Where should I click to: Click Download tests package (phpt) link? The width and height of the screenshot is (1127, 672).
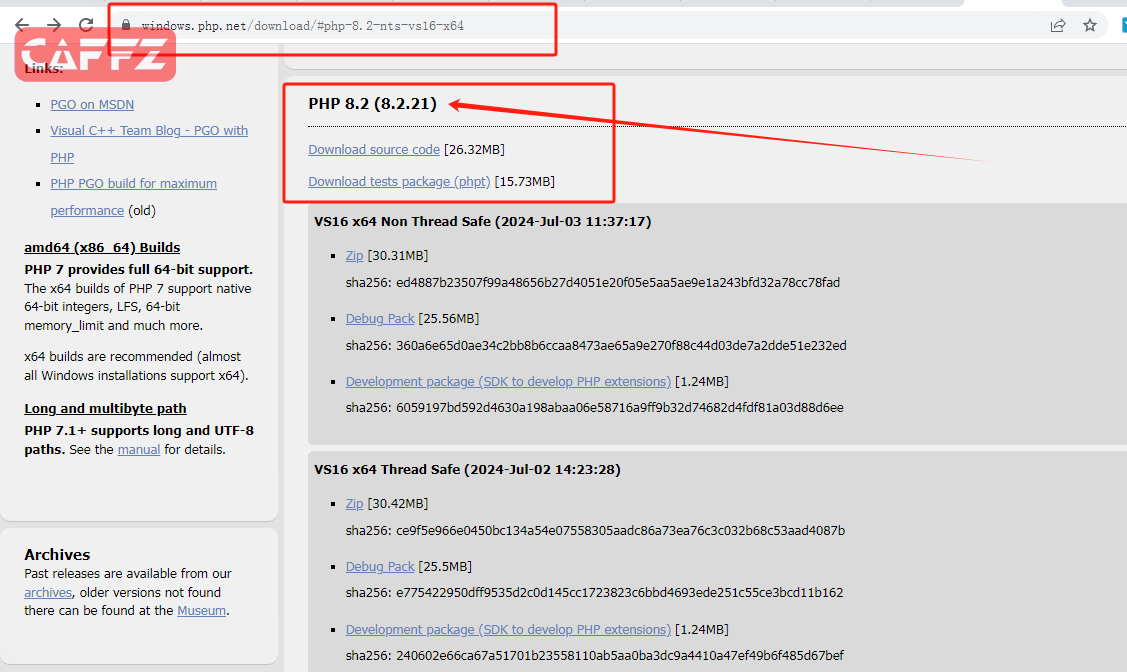pyautogui.click(x=399, y=182)
